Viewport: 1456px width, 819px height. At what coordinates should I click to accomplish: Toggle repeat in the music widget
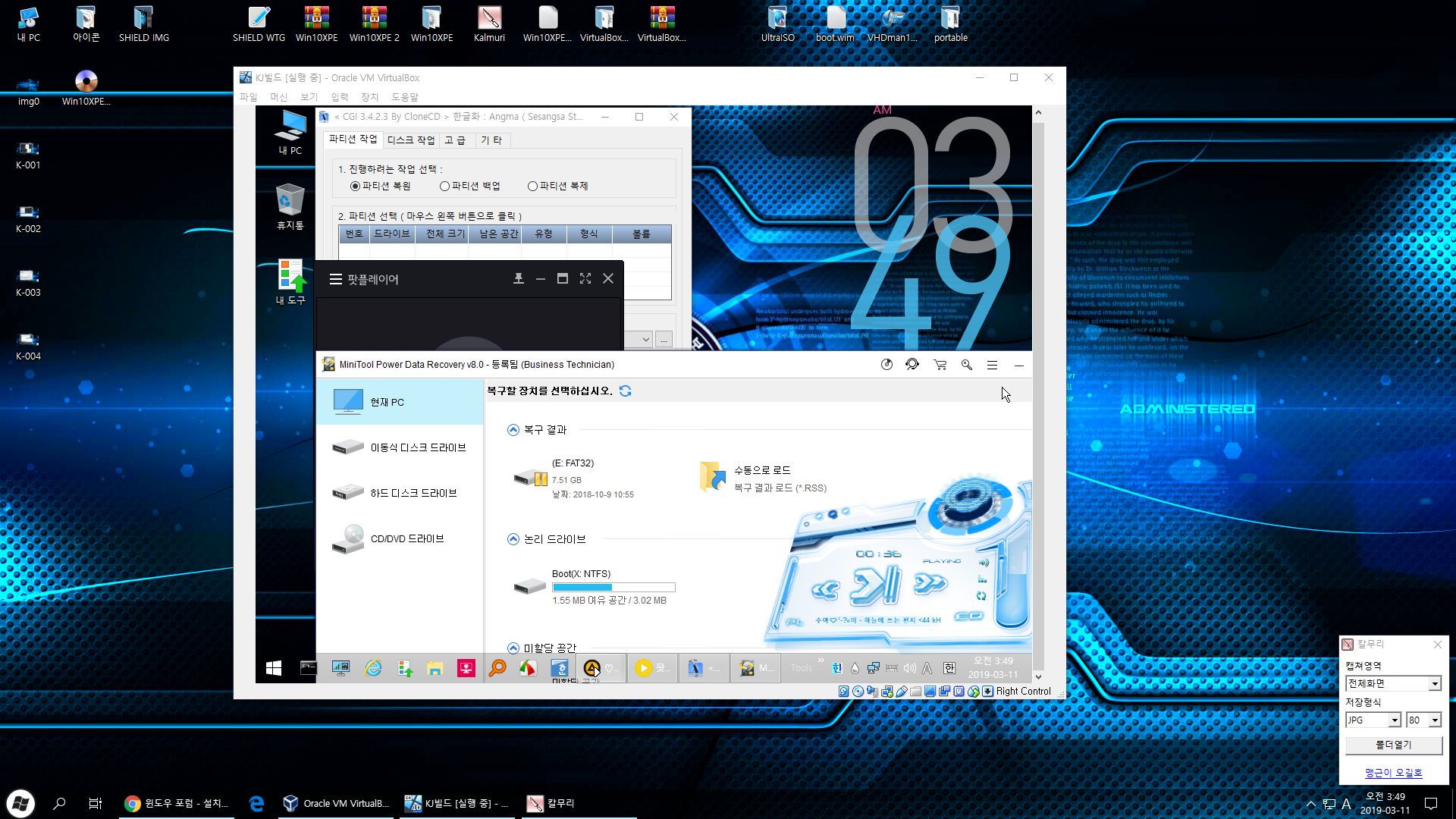coord(981,596)
